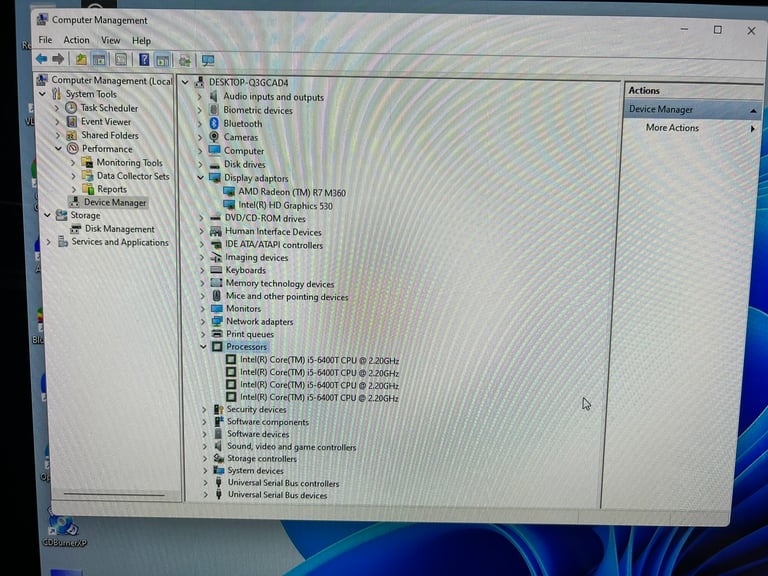Click the Event Viewer icon

72,121
